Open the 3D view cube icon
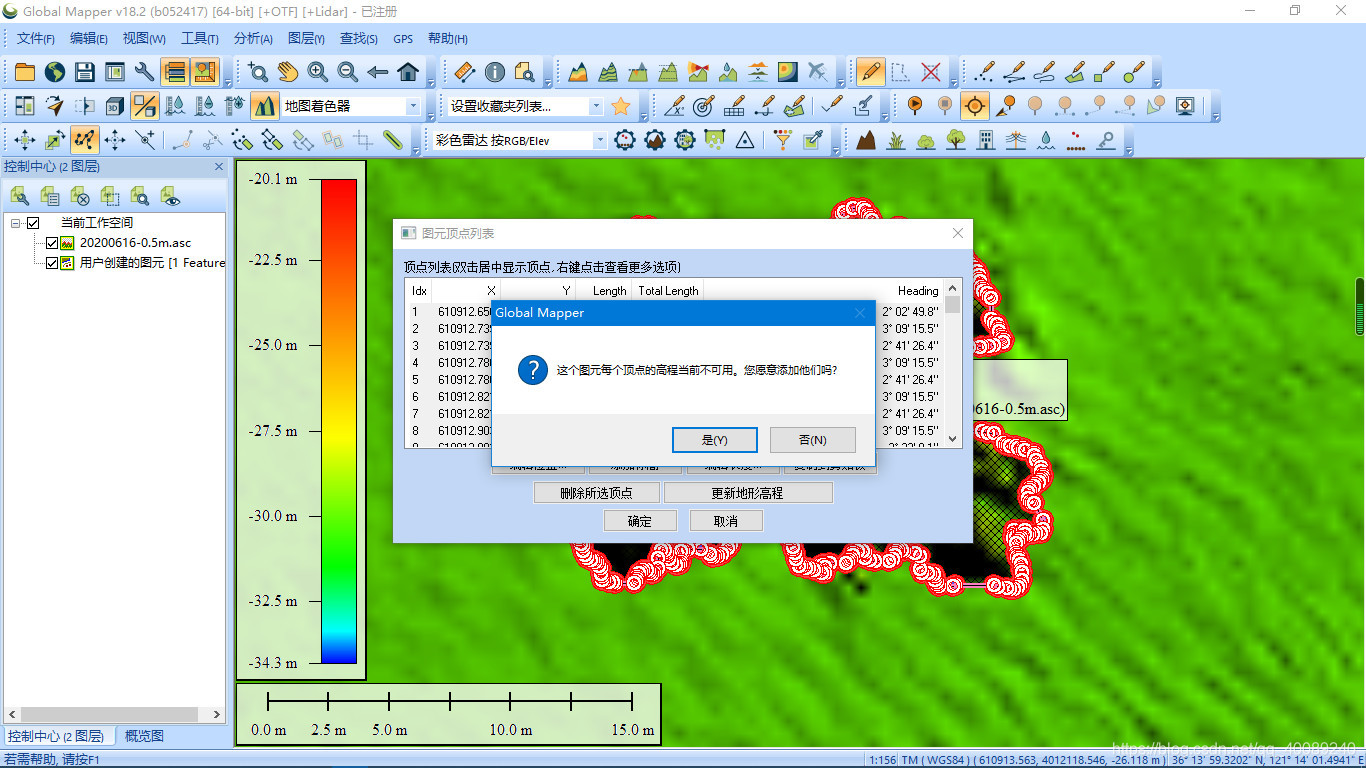The width and height of the screenshot is (1366, 768). [115, 105]
